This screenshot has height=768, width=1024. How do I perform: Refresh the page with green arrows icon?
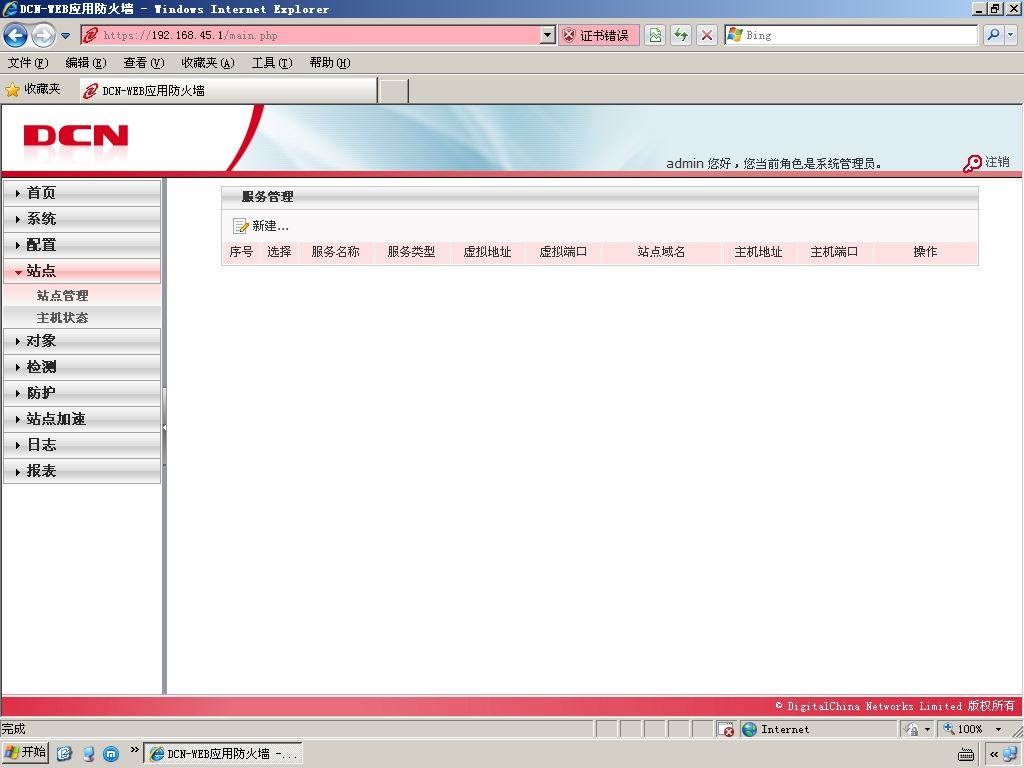pyautogui.click(x=681, y=35)
